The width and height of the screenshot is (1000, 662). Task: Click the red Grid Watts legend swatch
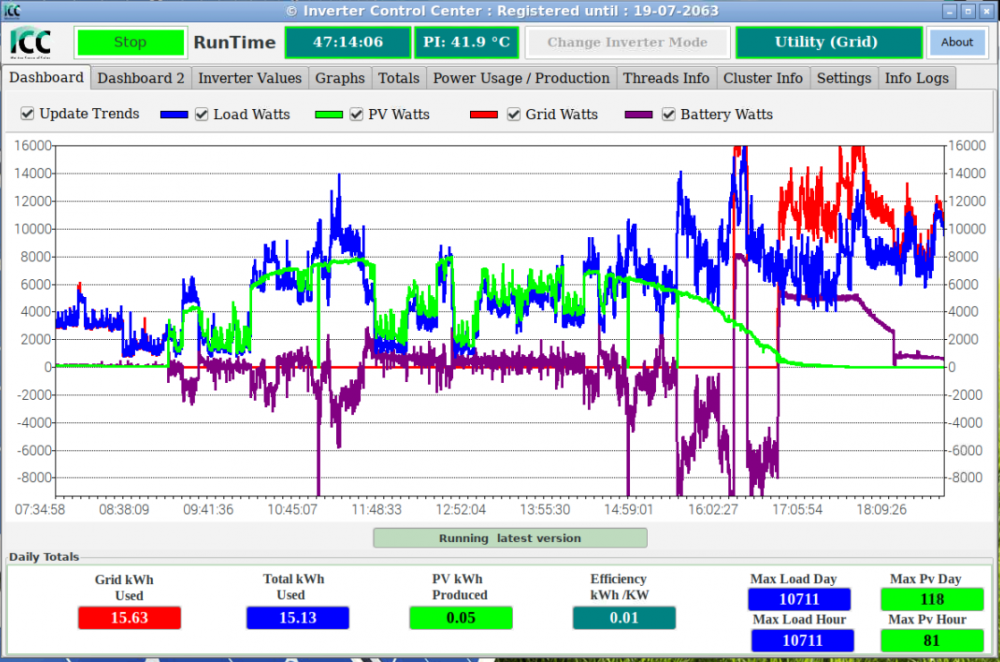[483, 115]
